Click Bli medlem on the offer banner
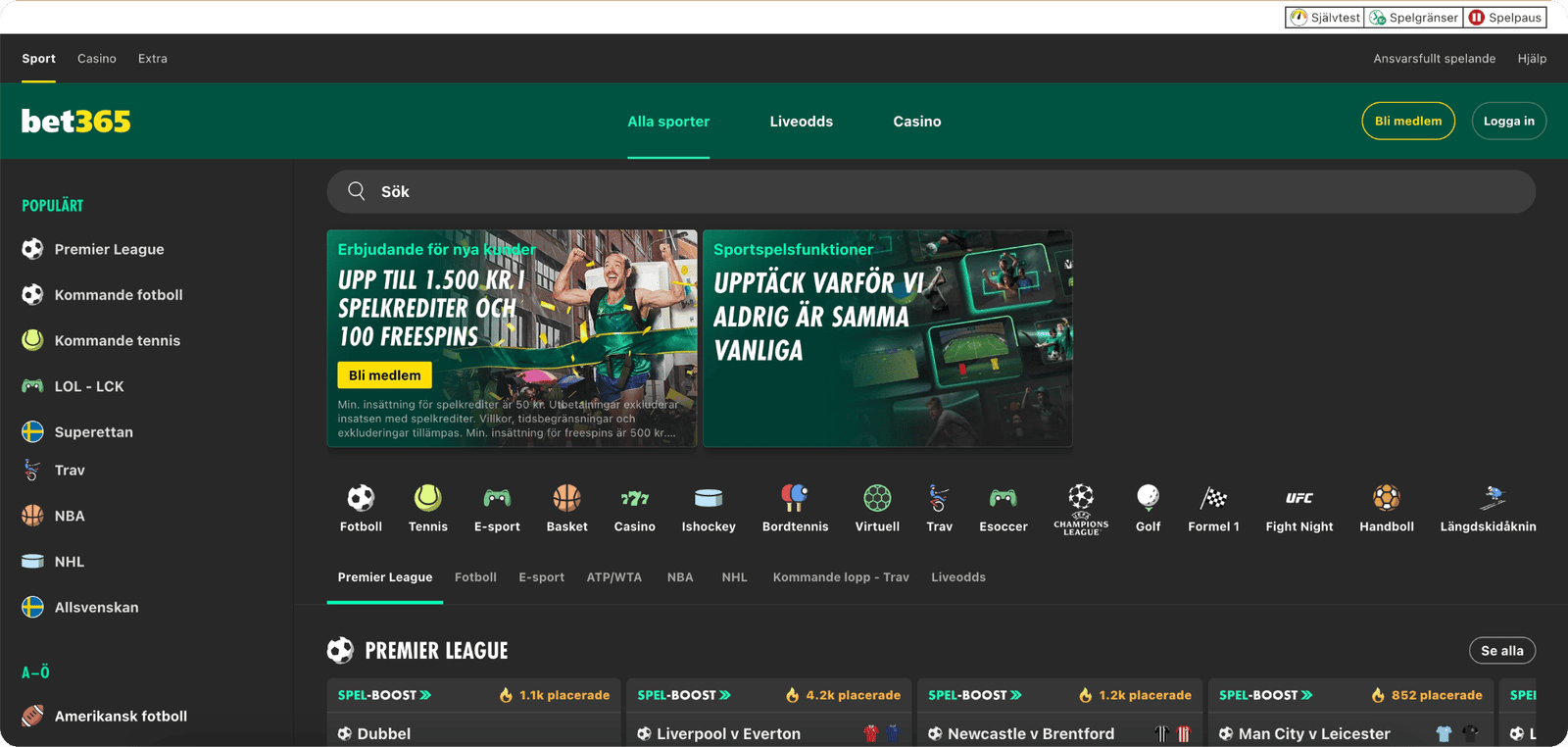This screenshot has width=1568, height=747. pos(384,375)
